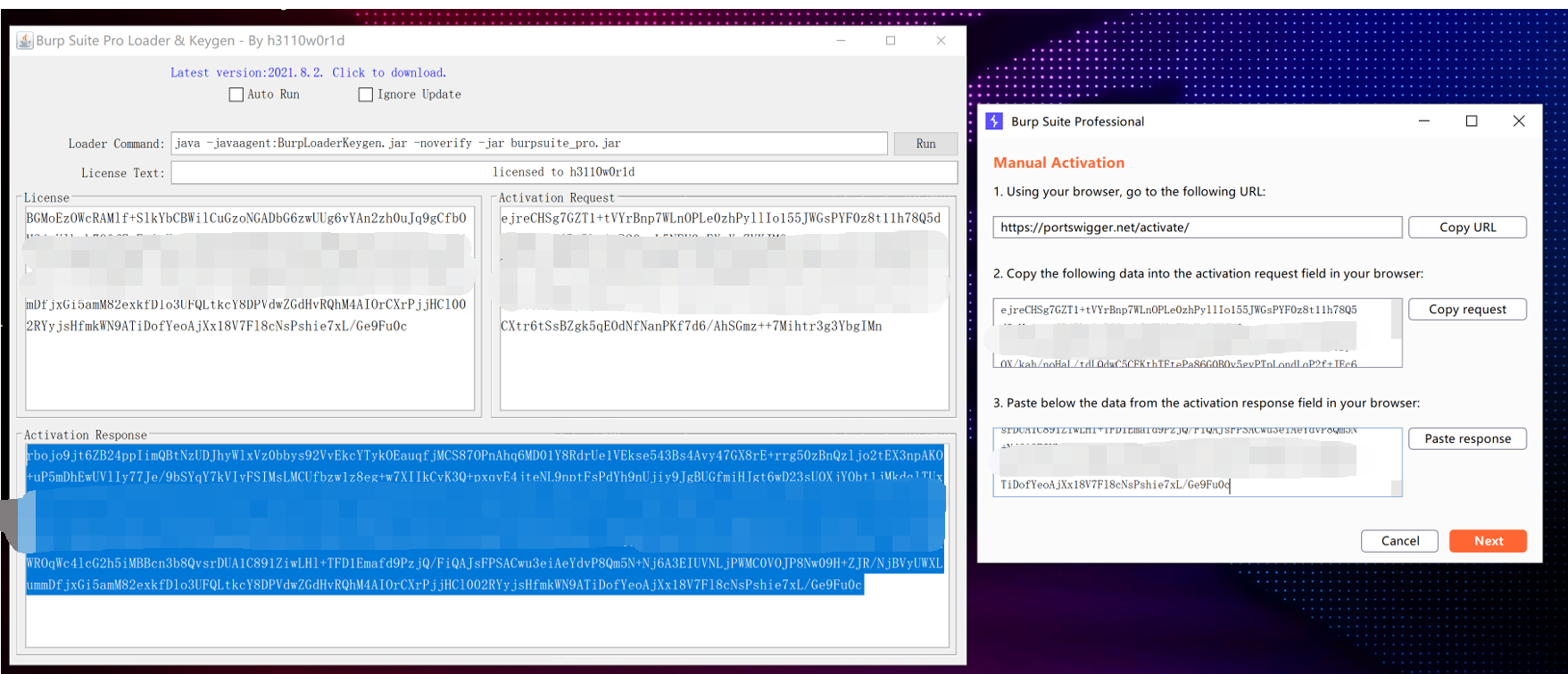Close the Burp Suite Professional dialog
The image size is (1568, 674).
coord(1519,121)
